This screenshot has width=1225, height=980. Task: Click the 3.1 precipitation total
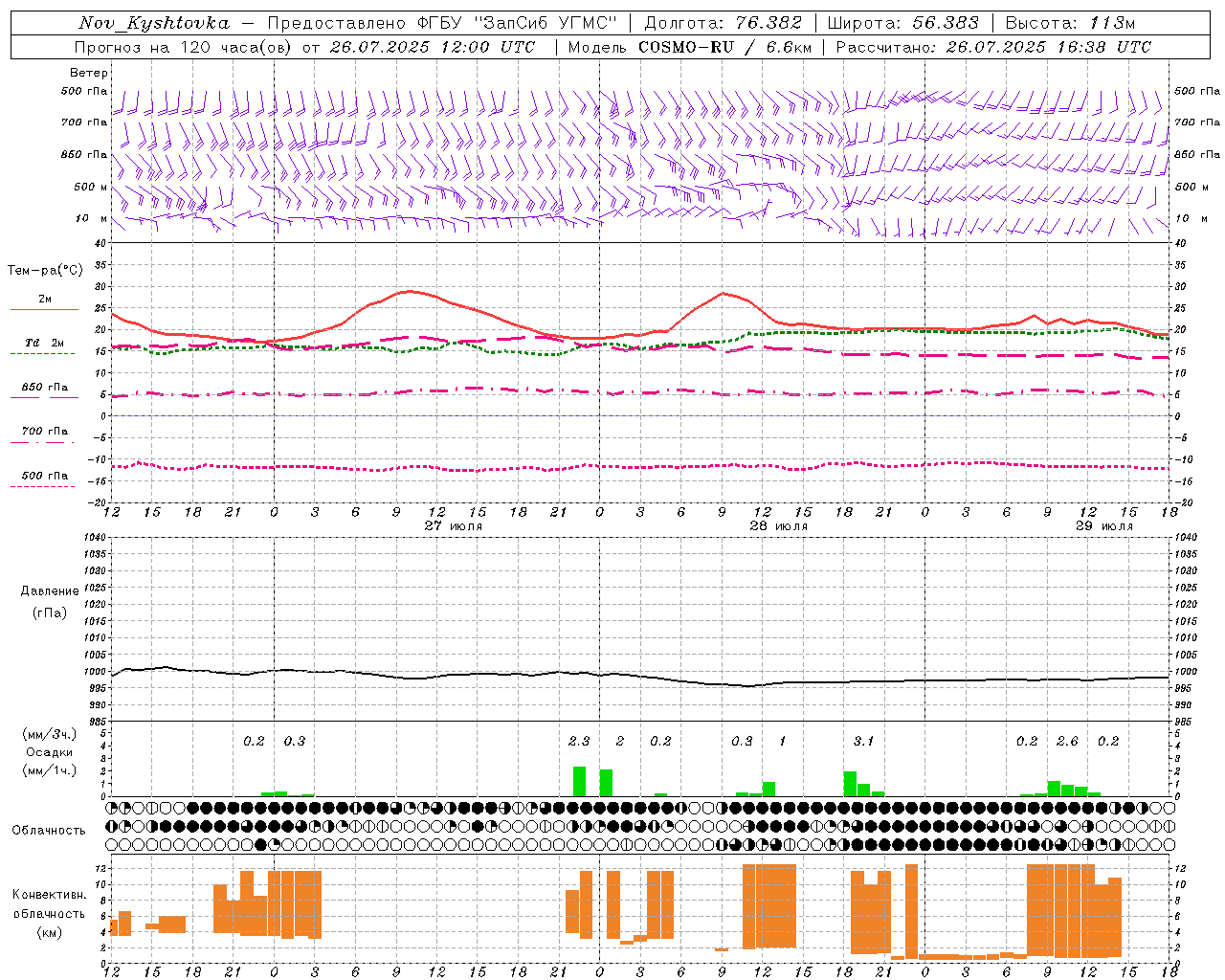pyautogui.click(x=863, y=742)
